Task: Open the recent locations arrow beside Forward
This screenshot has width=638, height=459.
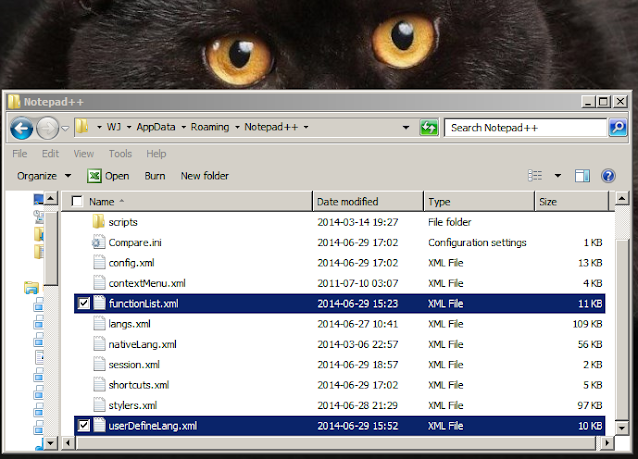Action: pos(65,129)
